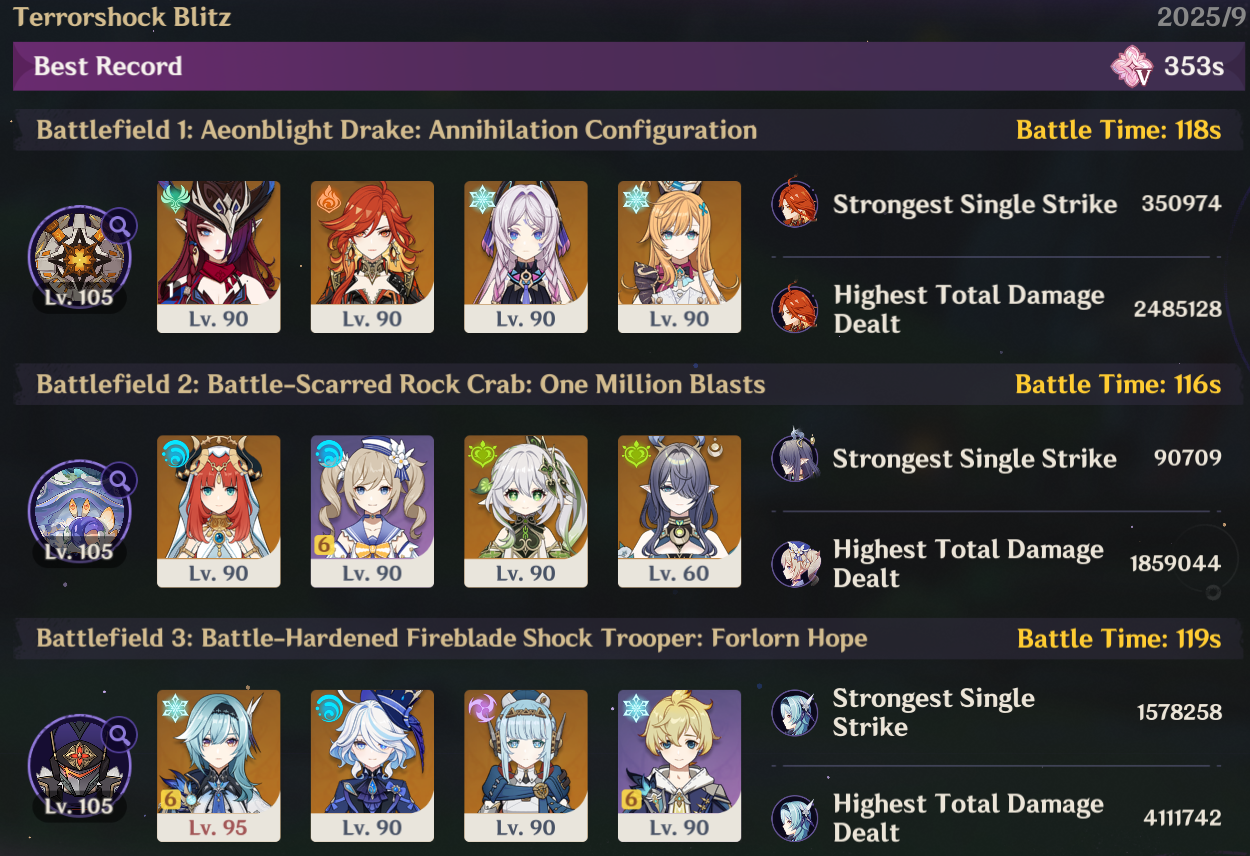Inspect the Fireblade Shock Trooper magnifier icon
Viewport: 1250px width, 856px height.
119,736
